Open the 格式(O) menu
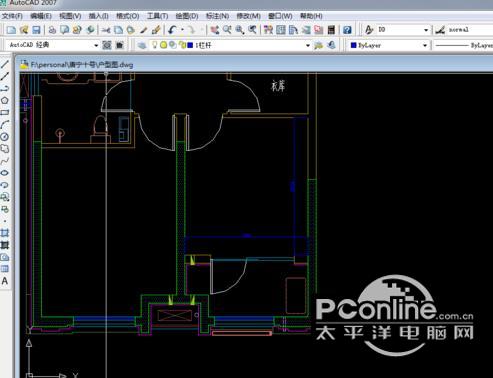Screen dimensions: 493x378 click(x=127, y=16)
